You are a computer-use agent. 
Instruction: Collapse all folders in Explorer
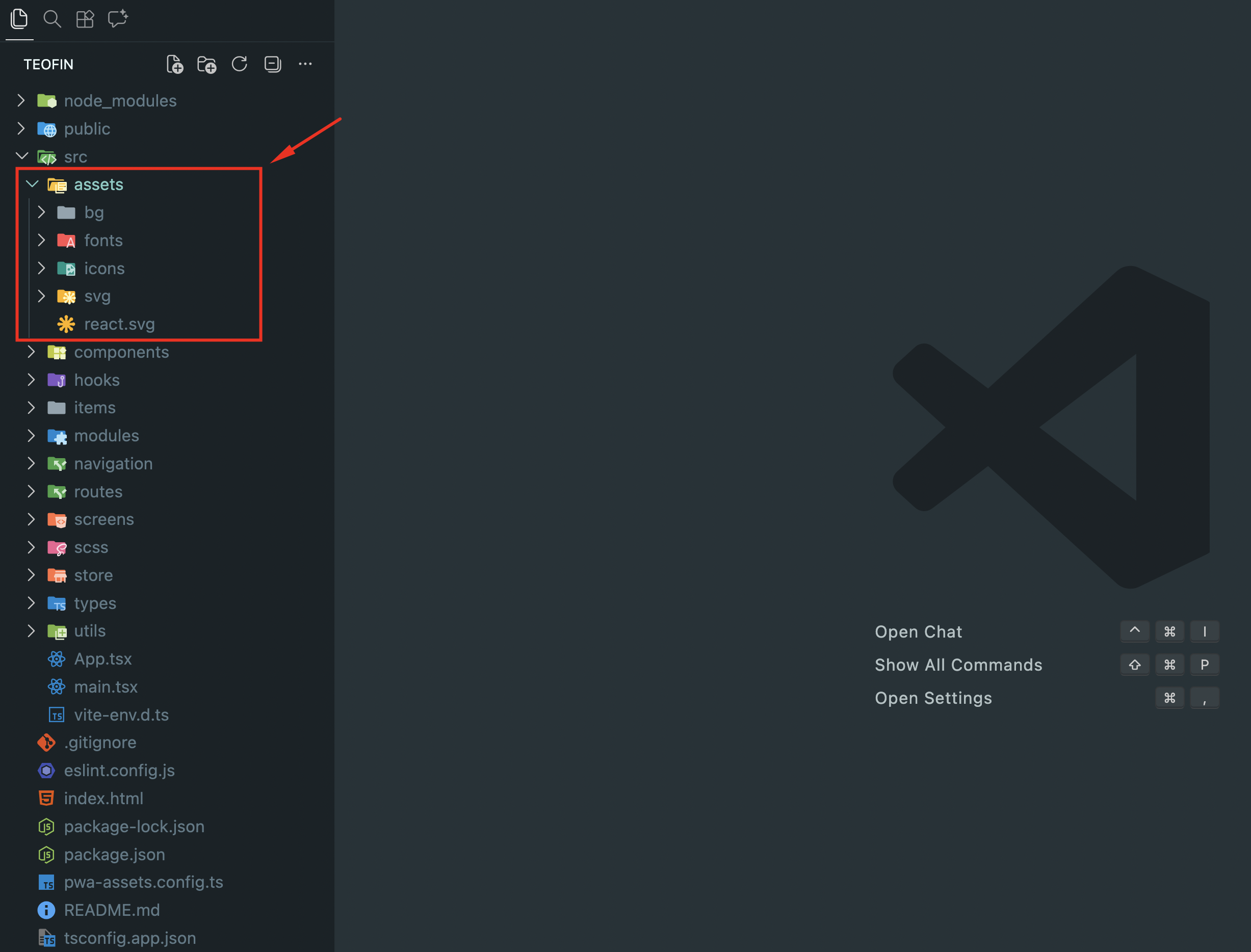(x=273, y=65)
